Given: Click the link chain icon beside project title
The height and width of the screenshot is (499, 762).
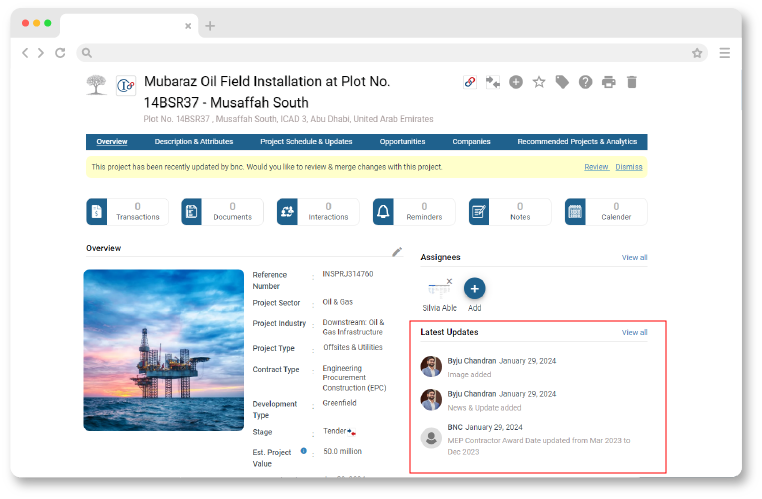Looking at the screenshot, I should (470, 82).
